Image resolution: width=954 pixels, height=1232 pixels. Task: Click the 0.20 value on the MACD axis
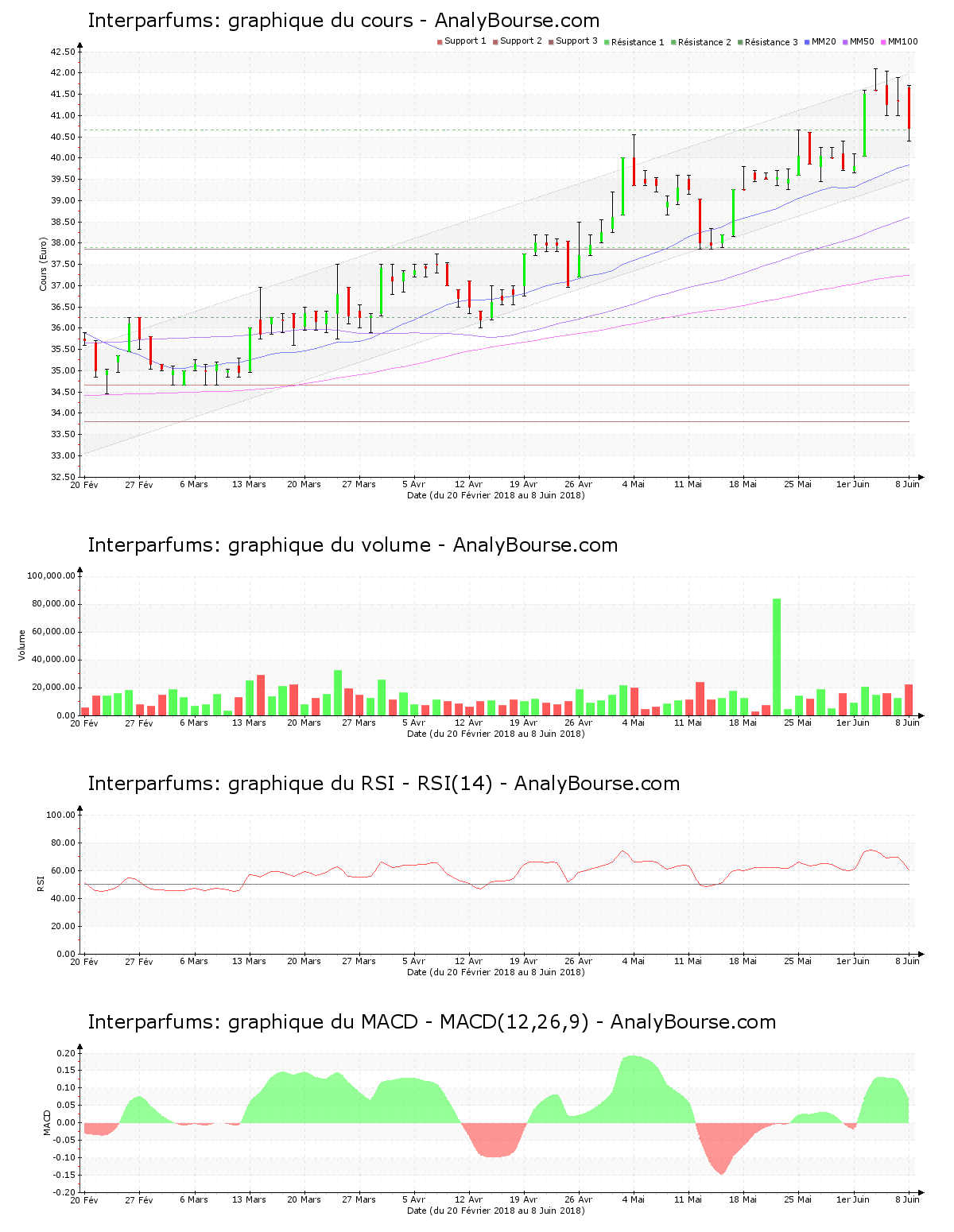click(67, 1053)
